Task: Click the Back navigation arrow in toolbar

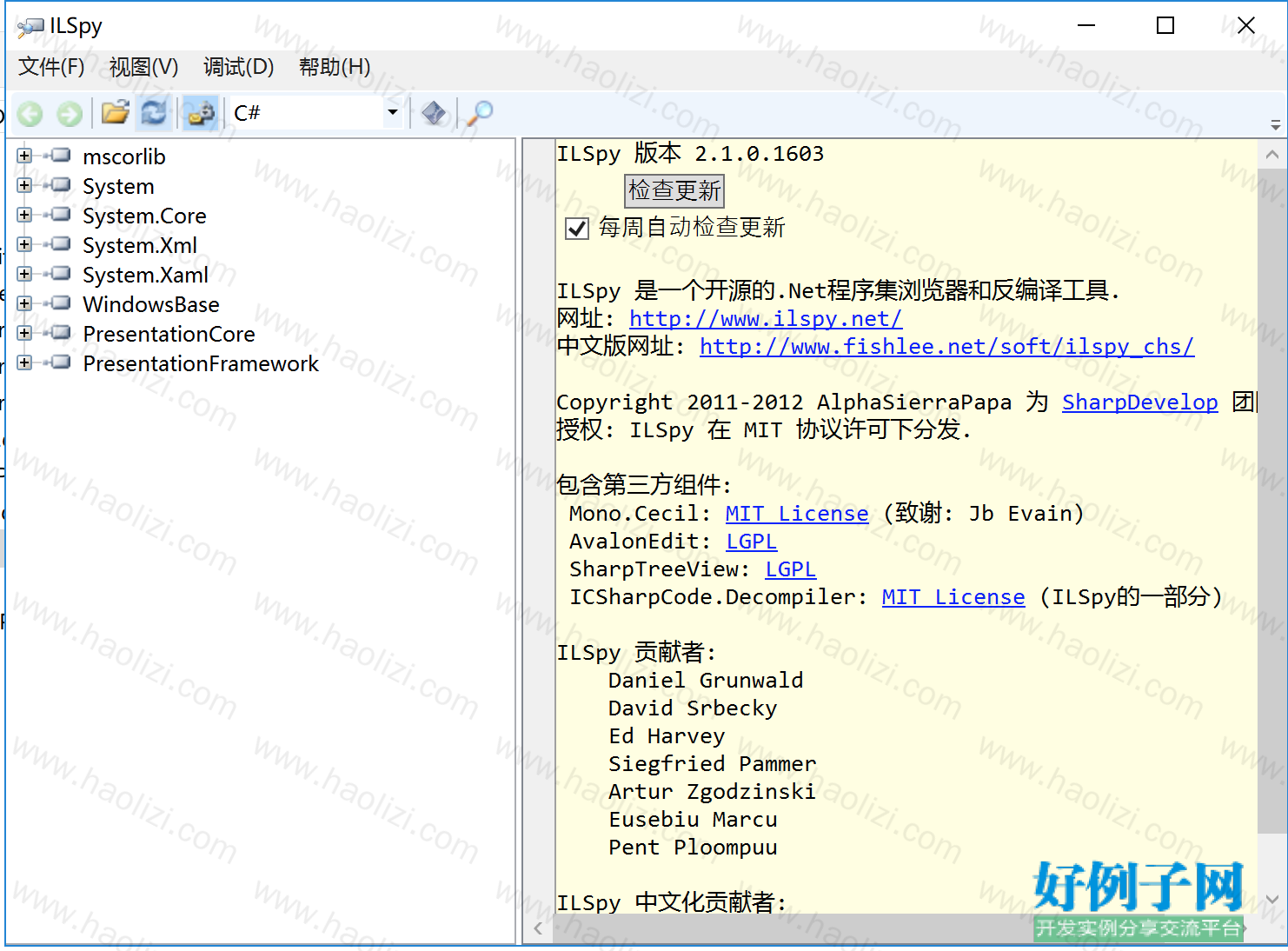Action: click(30, 113)
